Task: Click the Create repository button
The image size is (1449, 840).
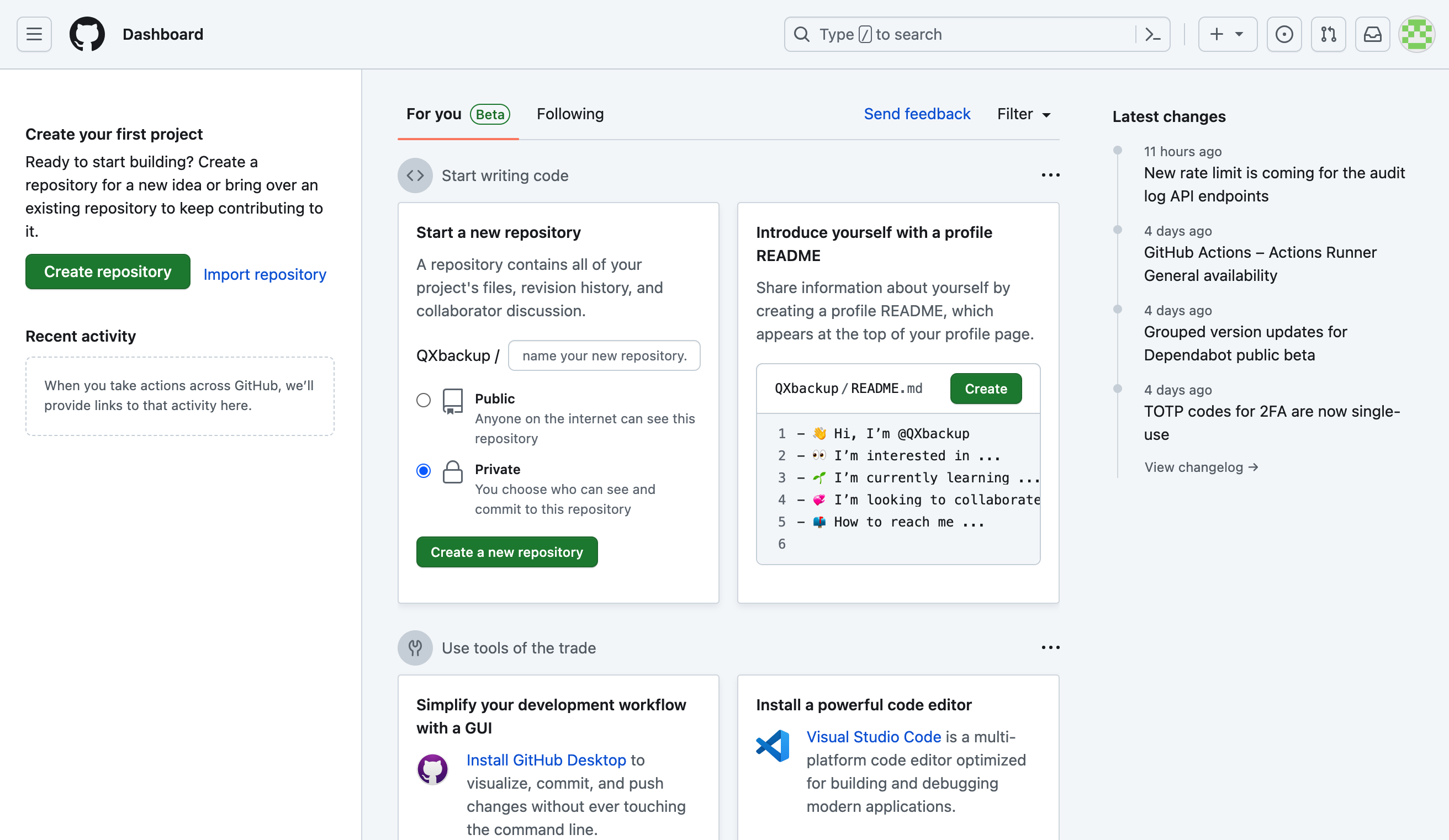Action: coord(107,271)
